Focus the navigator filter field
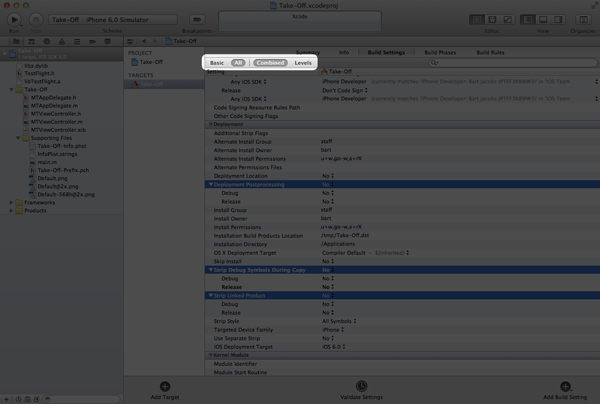Image resolution: width=600 pixels, height=404 pixels. click(x=82, y=399)
